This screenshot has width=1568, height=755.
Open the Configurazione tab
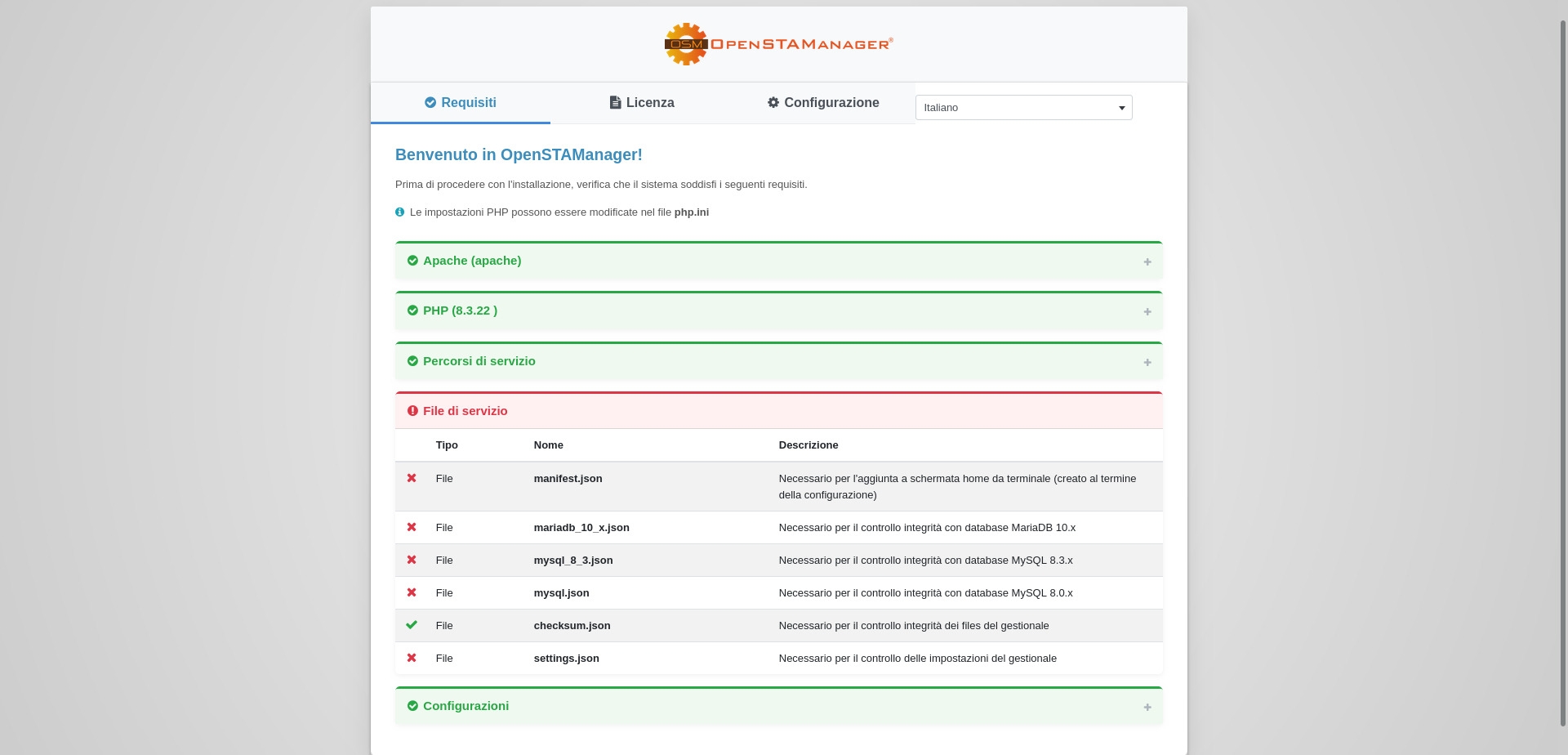pyautogui.click(x=822, y=103)
